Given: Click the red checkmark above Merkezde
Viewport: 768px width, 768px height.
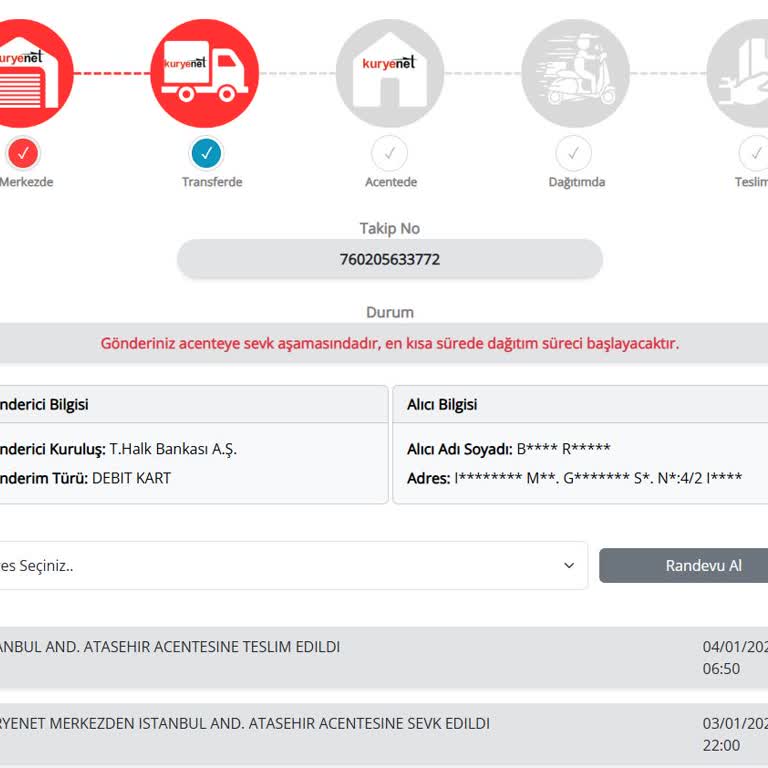Looking at the screenshot, I should (x=23, y=153).
